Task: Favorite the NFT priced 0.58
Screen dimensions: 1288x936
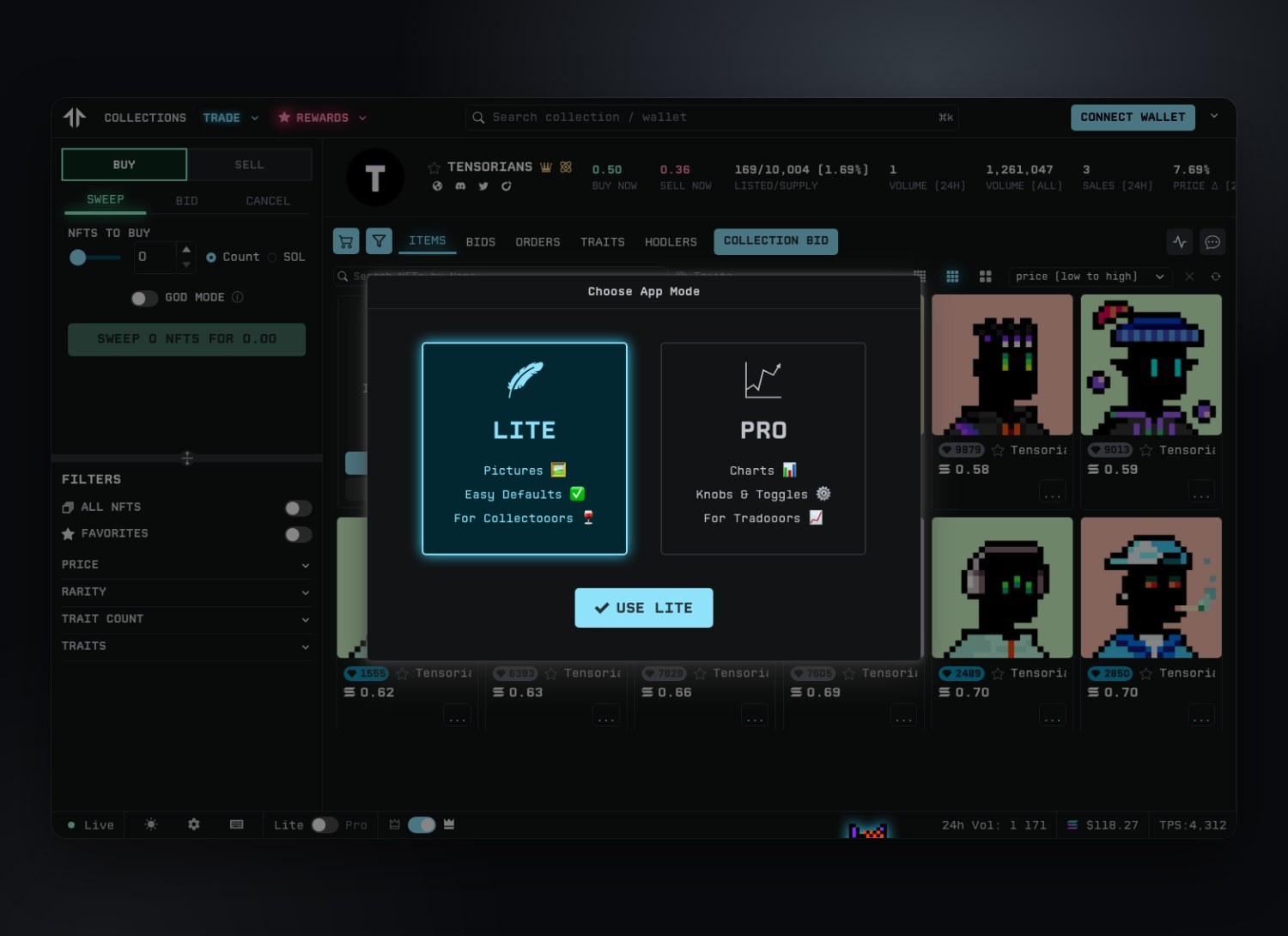Action: coord(998,451)
